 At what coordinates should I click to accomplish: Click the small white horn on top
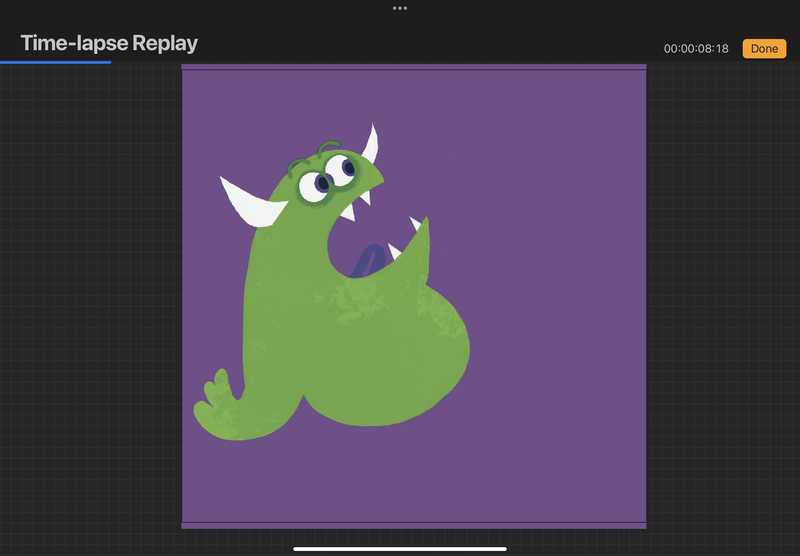click(371, 143)
